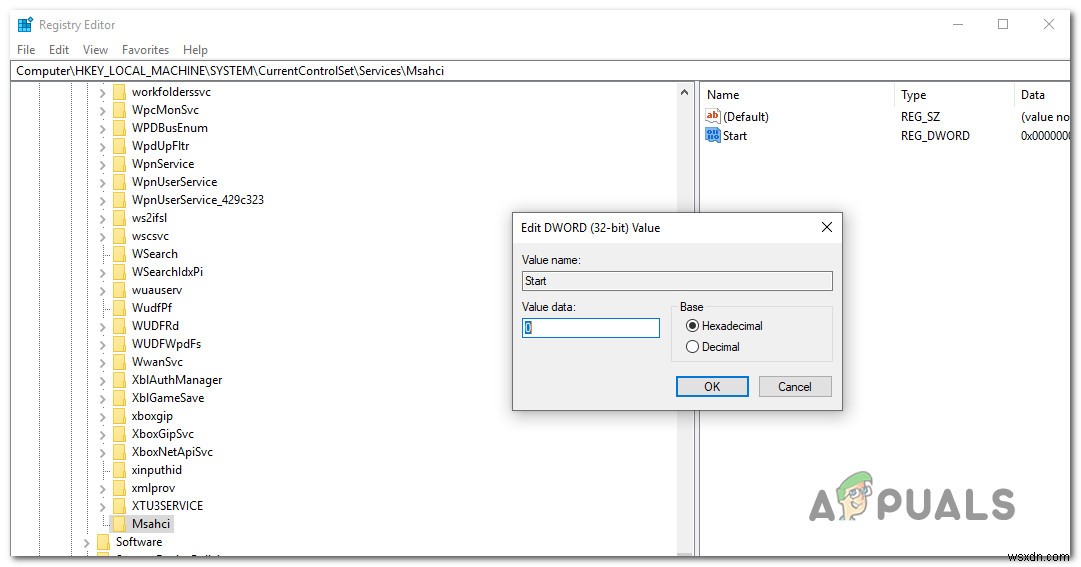The width and height of the screenshot is (1081, 567).
Task: Click the xinputhid folder icon
Action: 119,470
